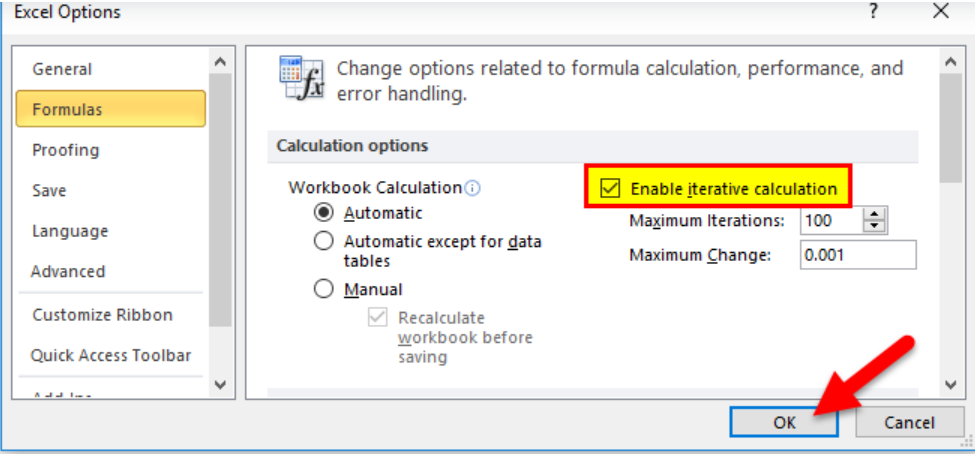Click the formula calculator icon in the header
Screen dimensions: 975x458
(x=301, y=78)
